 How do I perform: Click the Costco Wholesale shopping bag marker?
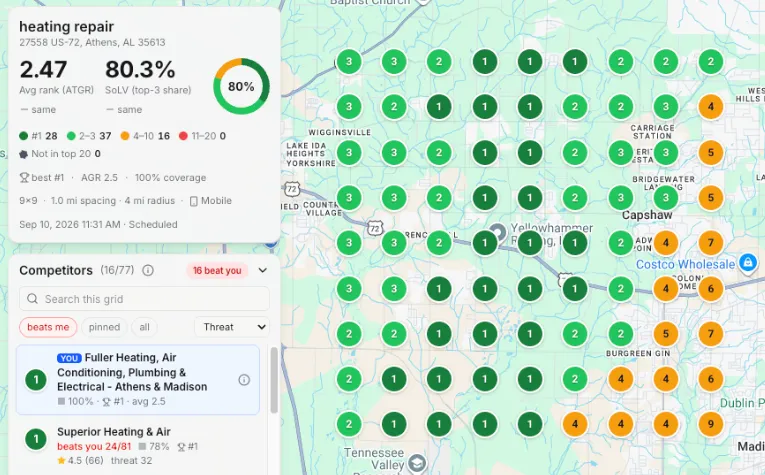pyautogui.click(x=747, y=262)
